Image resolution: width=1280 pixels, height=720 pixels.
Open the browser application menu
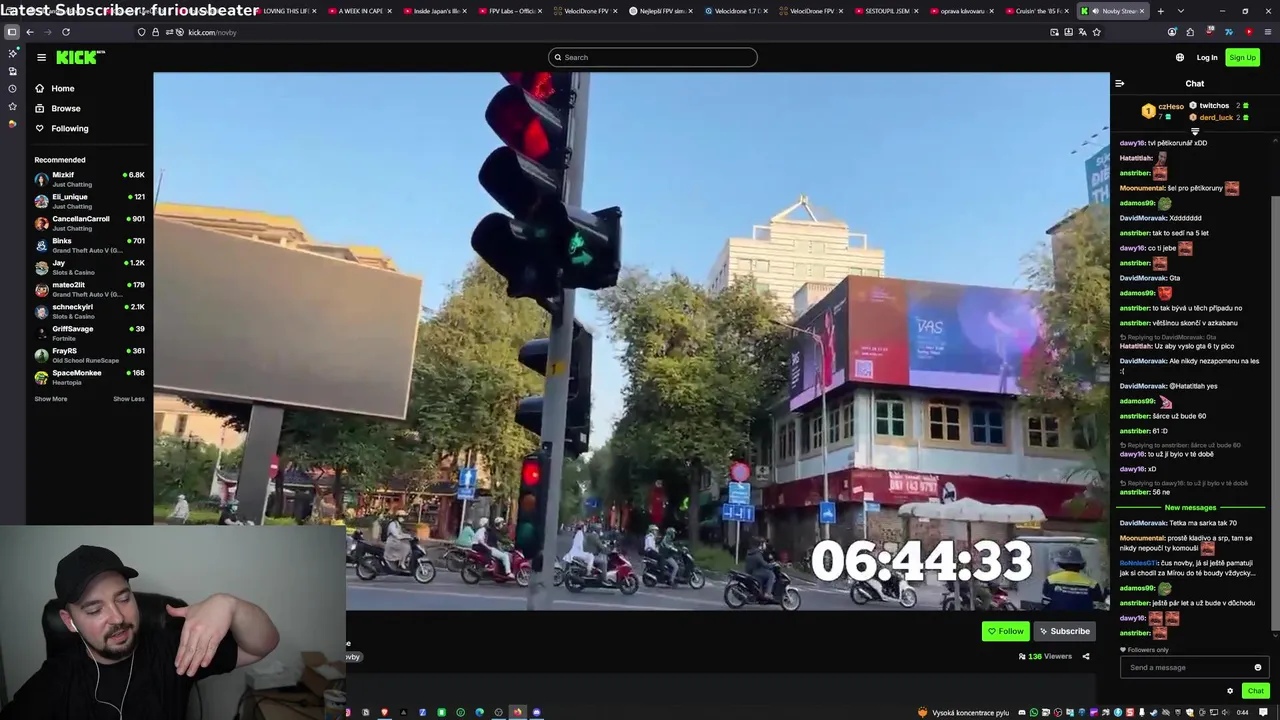(1267, 32)
